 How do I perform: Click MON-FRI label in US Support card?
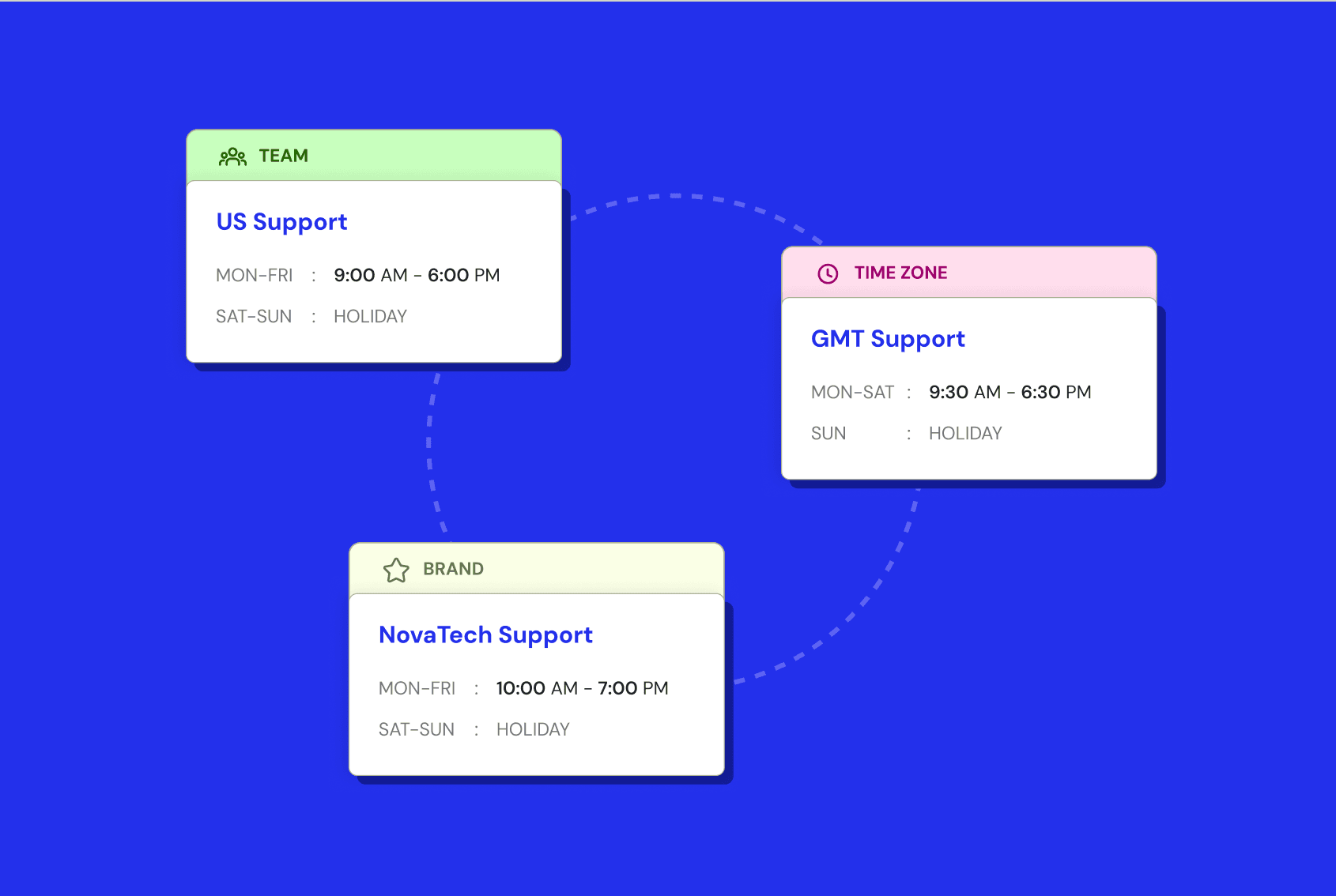[x=254, y=275]
